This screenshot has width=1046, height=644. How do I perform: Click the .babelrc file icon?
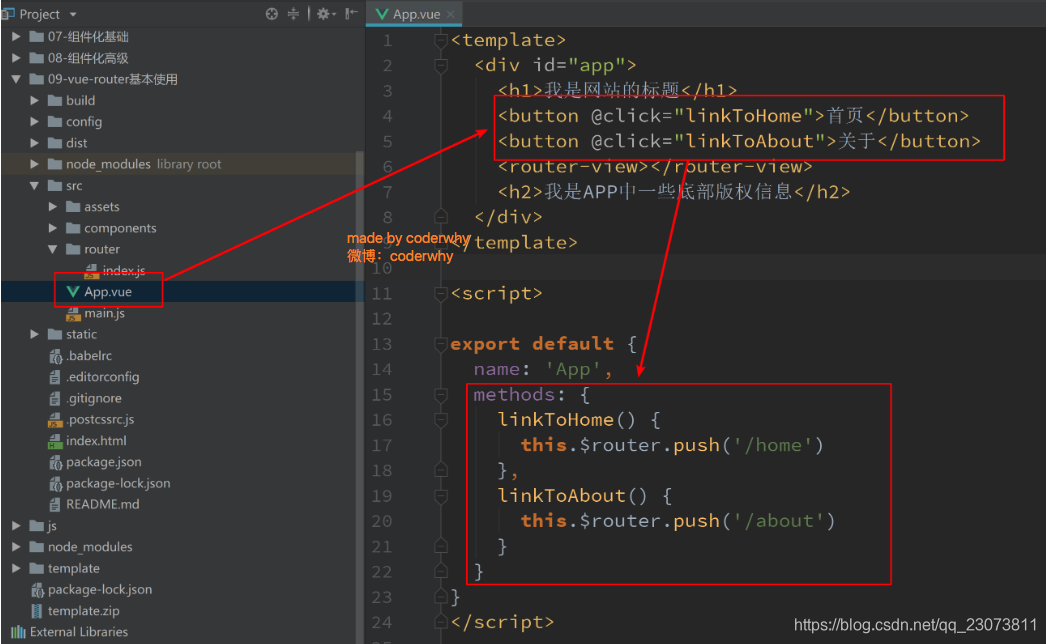55,356
